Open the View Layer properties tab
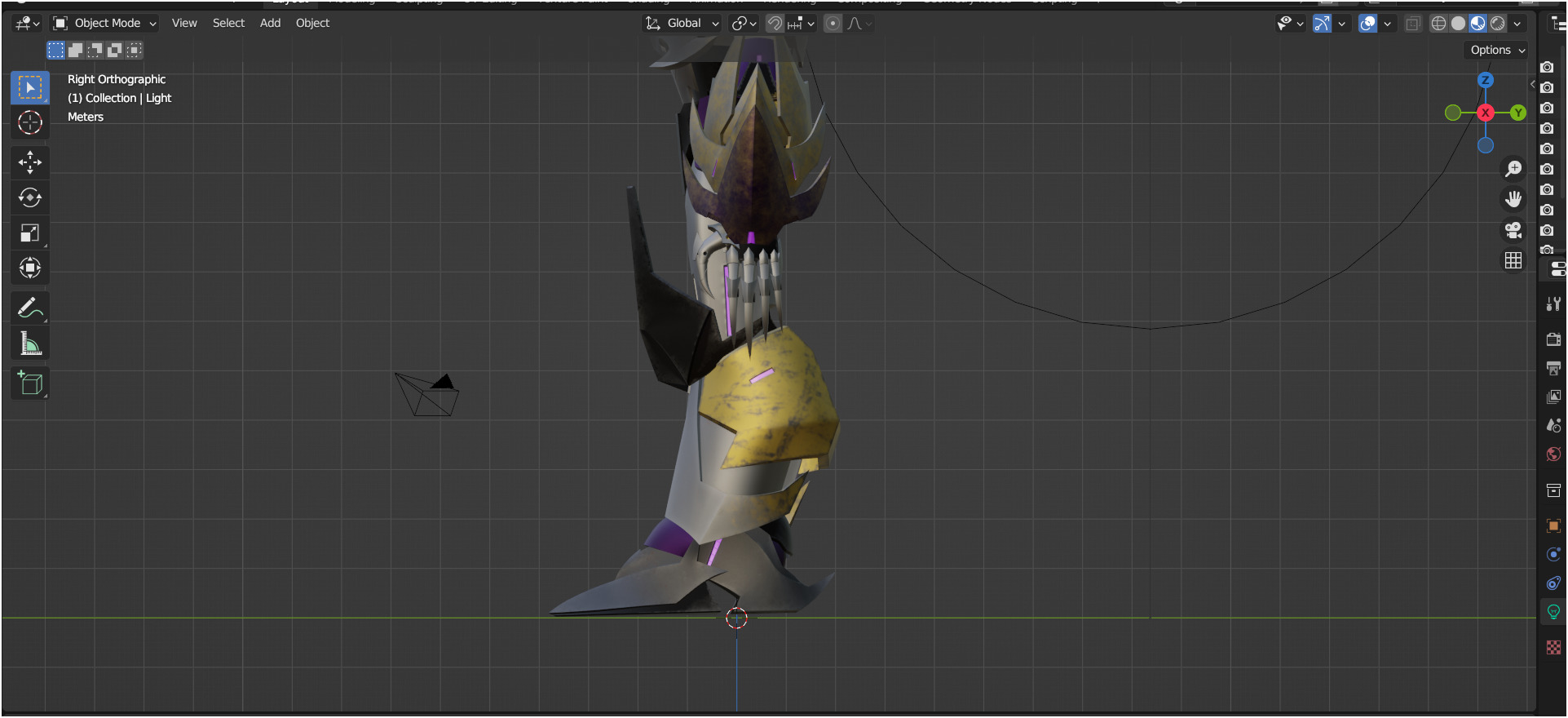1568x718 pixels. 1553,397
